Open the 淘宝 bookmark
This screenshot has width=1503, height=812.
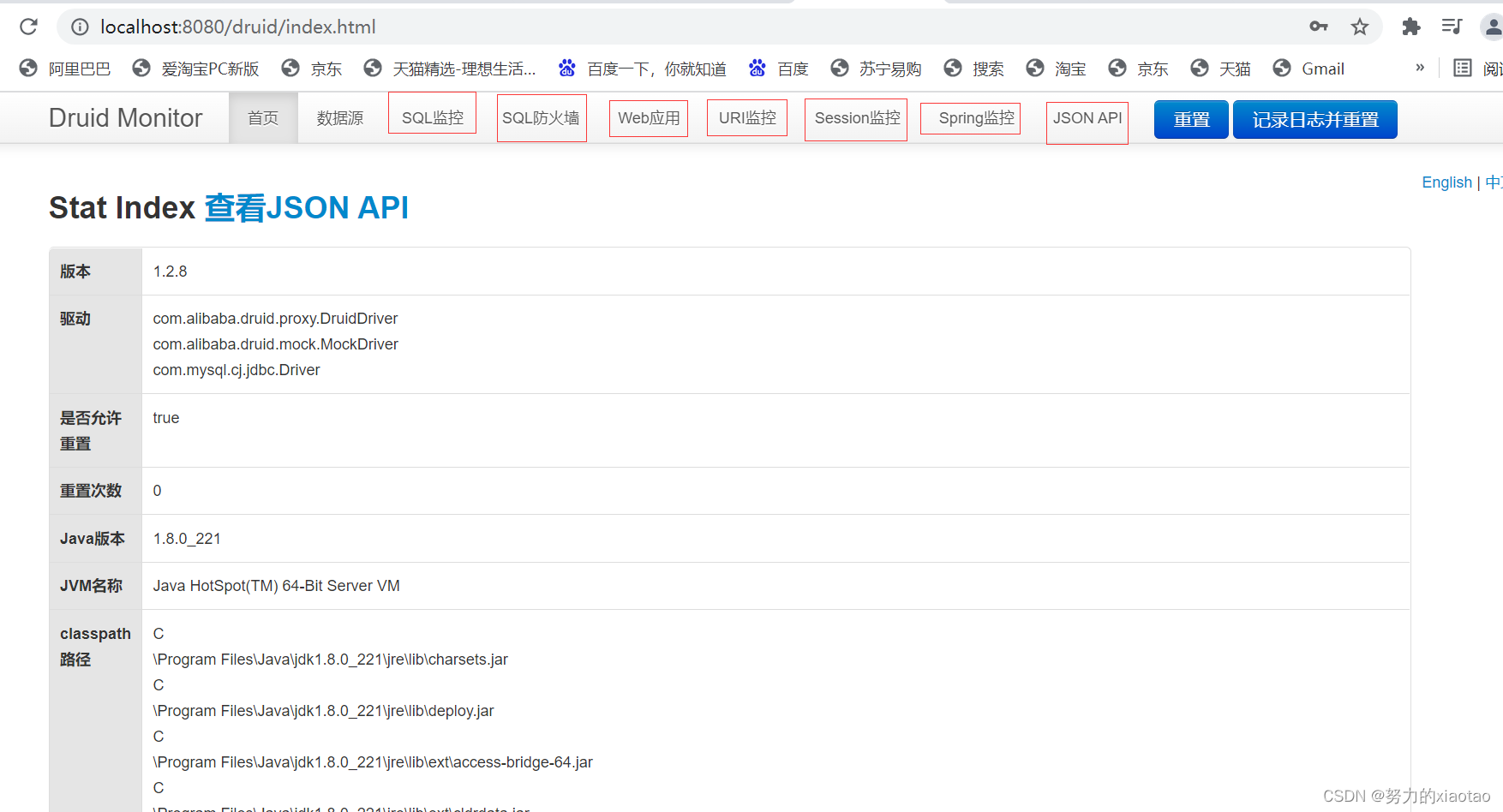pos(1056,69)
